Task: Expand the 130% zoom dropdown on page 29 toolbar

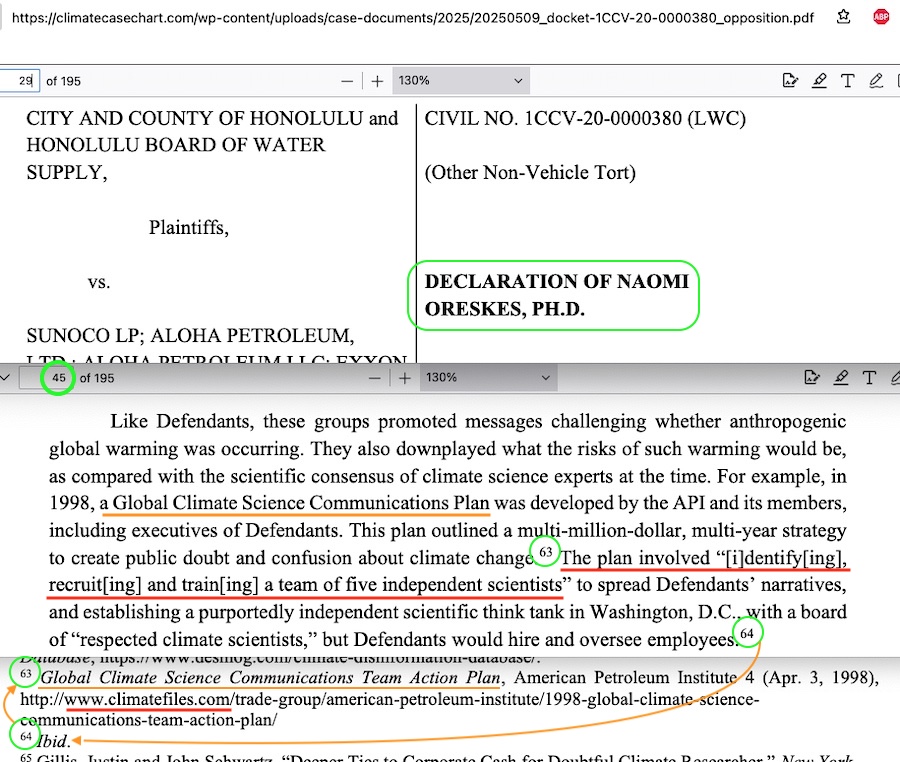Action: [460, 81]
